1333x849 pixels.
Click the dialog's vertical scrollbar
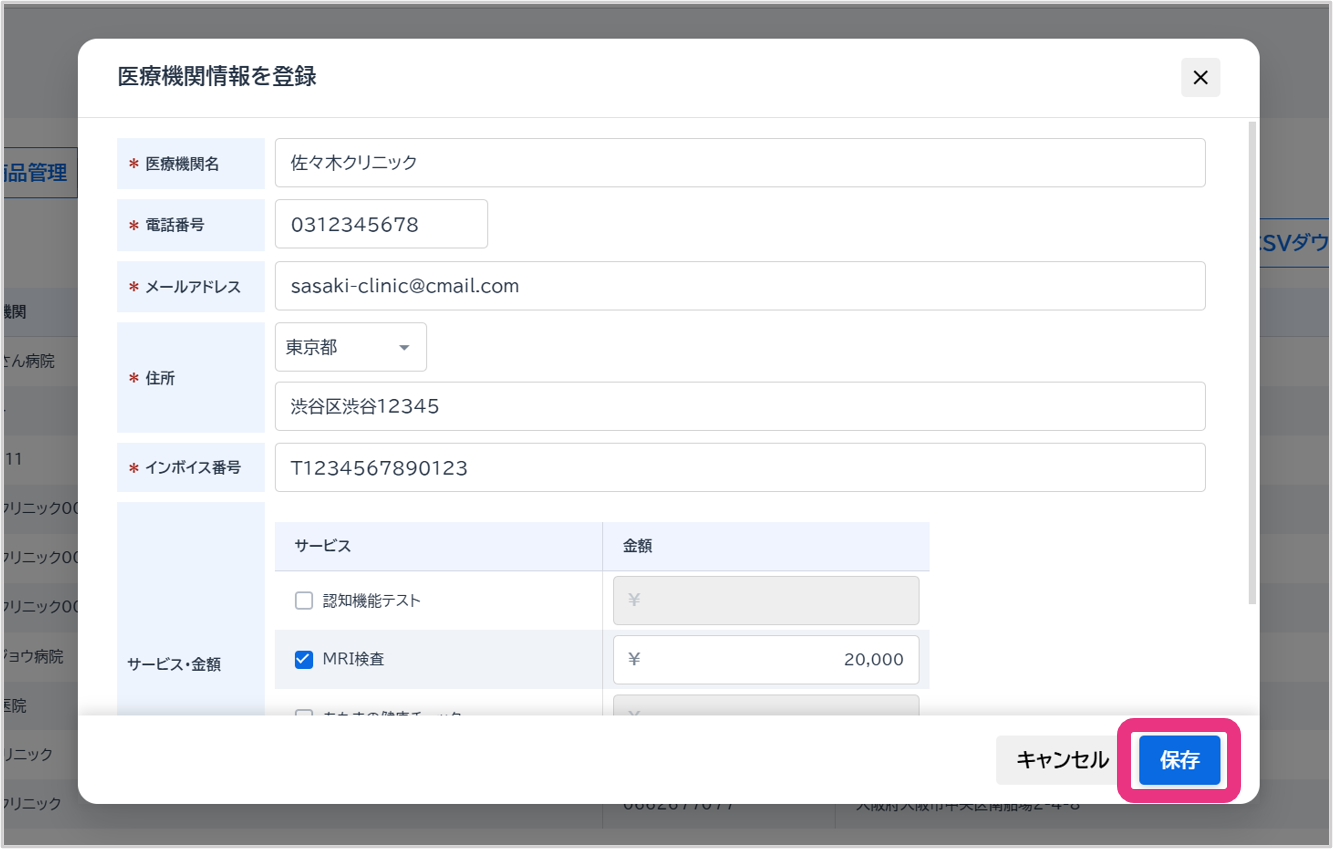pyautogui.click(x=1251, y=360)
